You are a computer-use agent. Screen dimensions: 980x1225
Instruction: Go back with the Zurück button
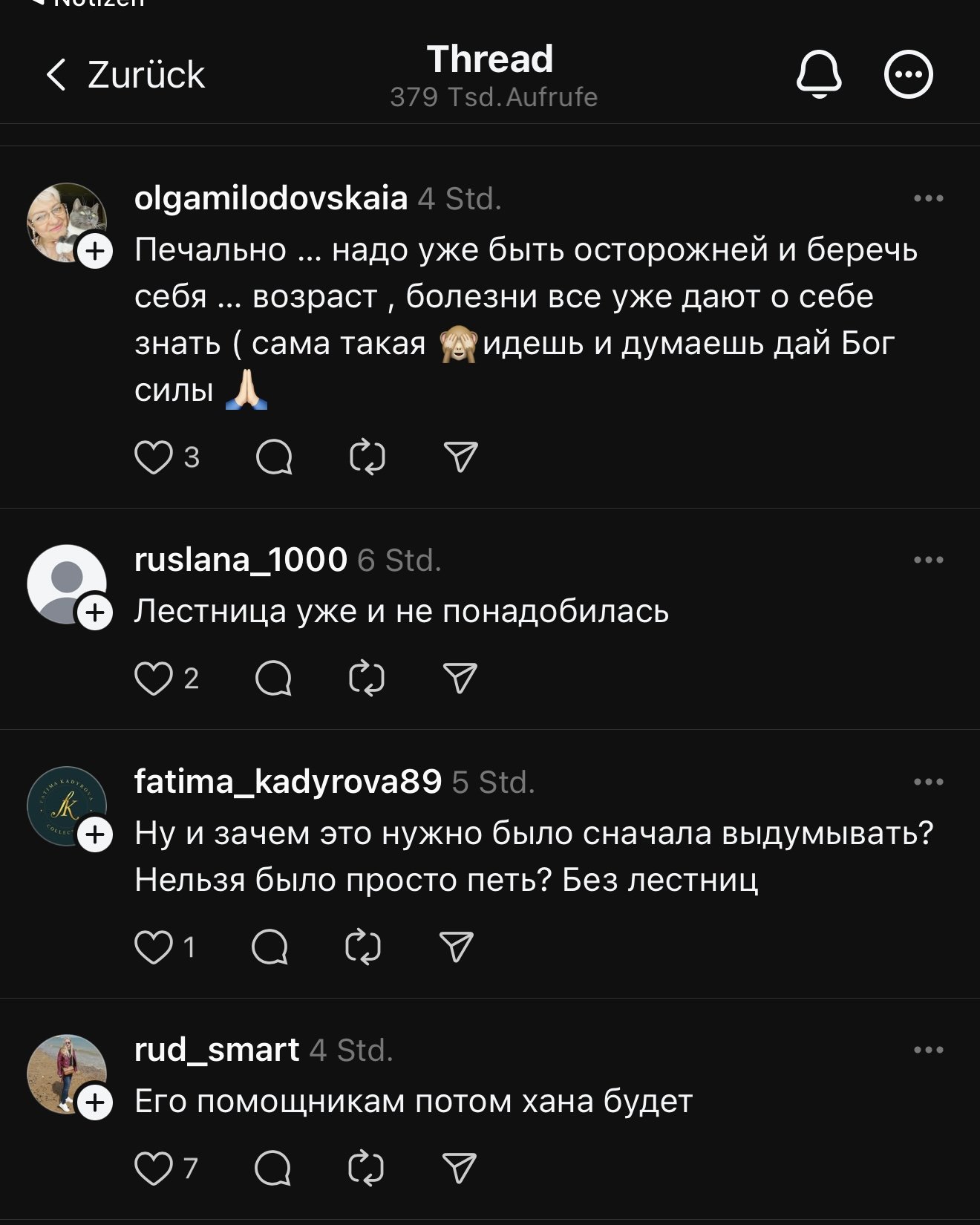coord(125,74)
